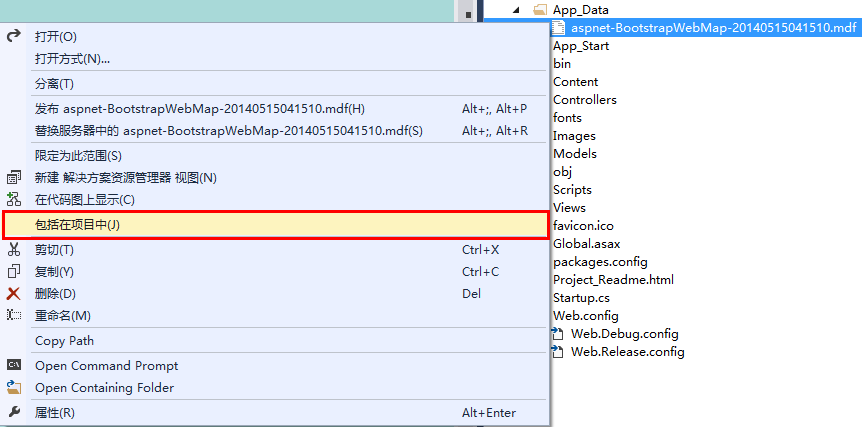This screenshot has width=862, height=427.
Task: Select the Controllers folder in Solution Explorer
Action: click(584, 99)
